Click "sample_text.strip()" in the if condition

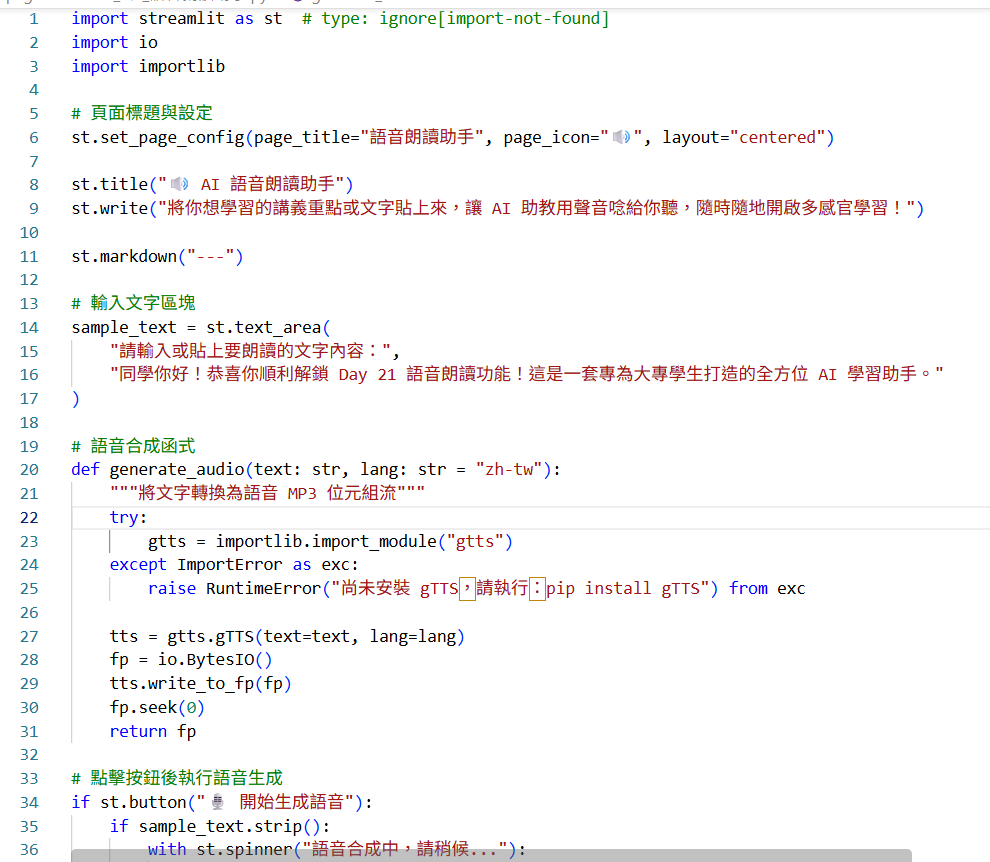tap(230, 826)
